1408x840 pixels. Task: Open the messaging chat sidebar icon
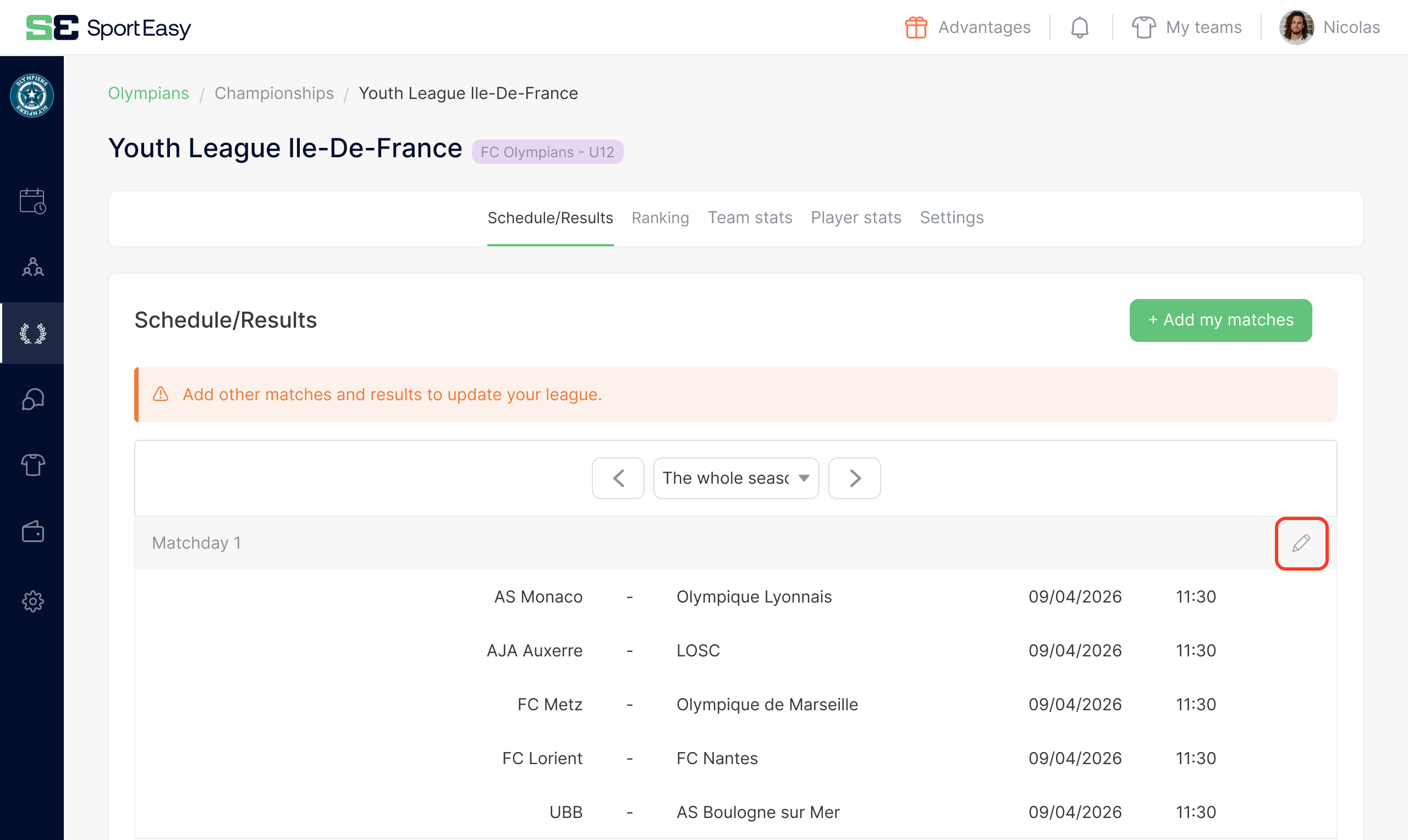click(33, 399)
